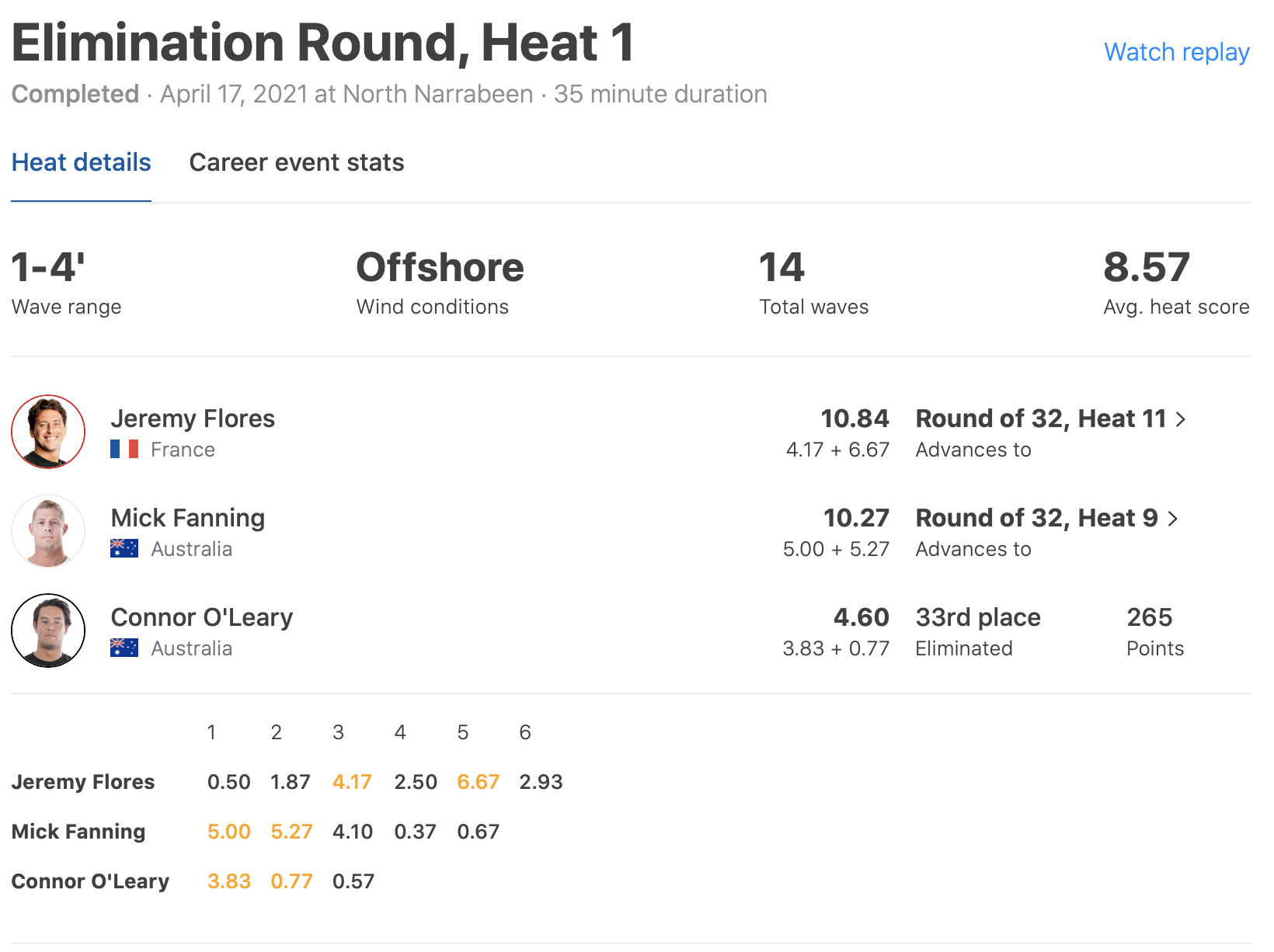This screenshot has height=952, width=1274.
Task: Click Mick Fanning's Australia flag icon
Action: click(124, 549)
